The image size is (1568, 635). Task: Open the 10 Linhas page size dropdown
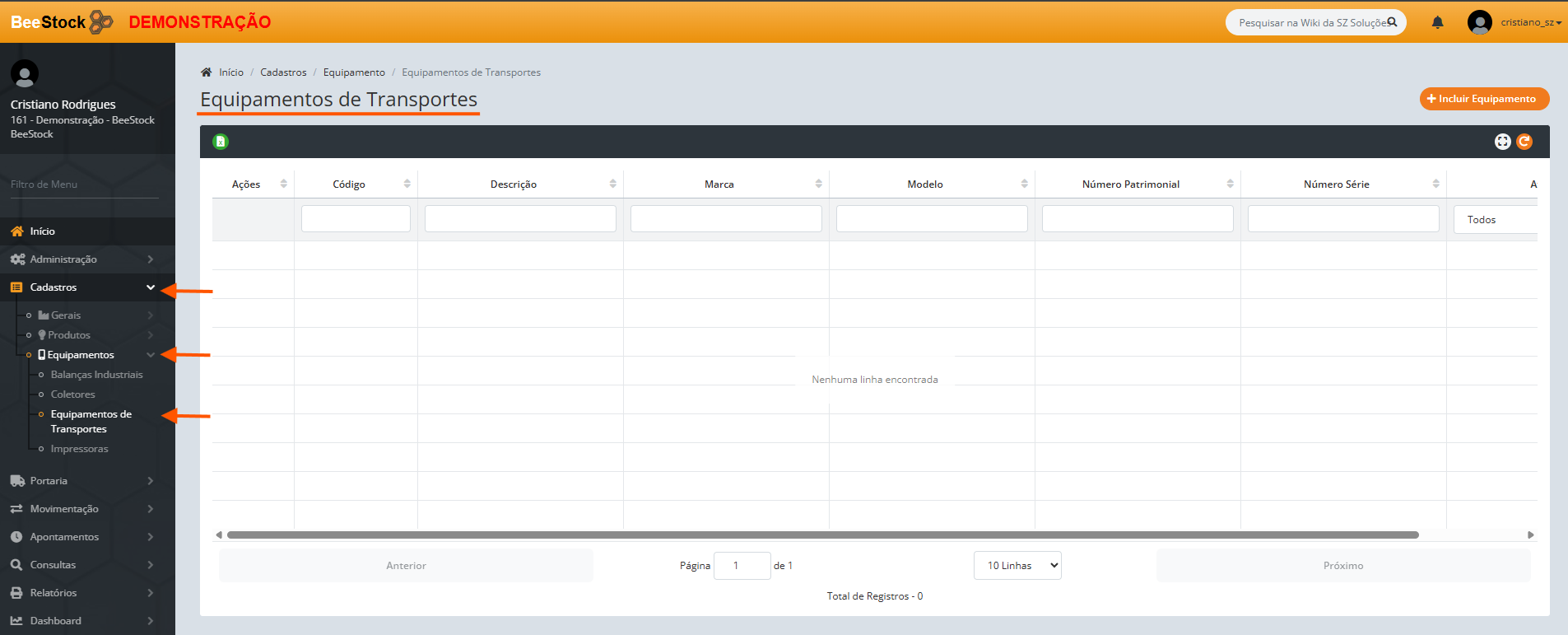click(x=1017, y=566)
